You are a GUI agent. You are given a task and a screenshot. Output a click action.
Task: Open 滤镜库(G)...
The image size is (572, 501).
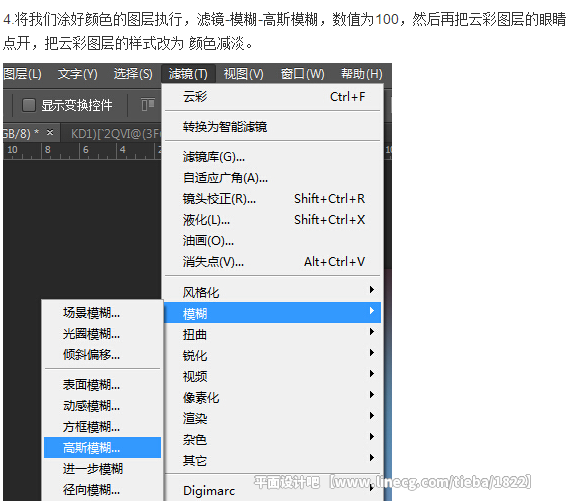[273, 157]
